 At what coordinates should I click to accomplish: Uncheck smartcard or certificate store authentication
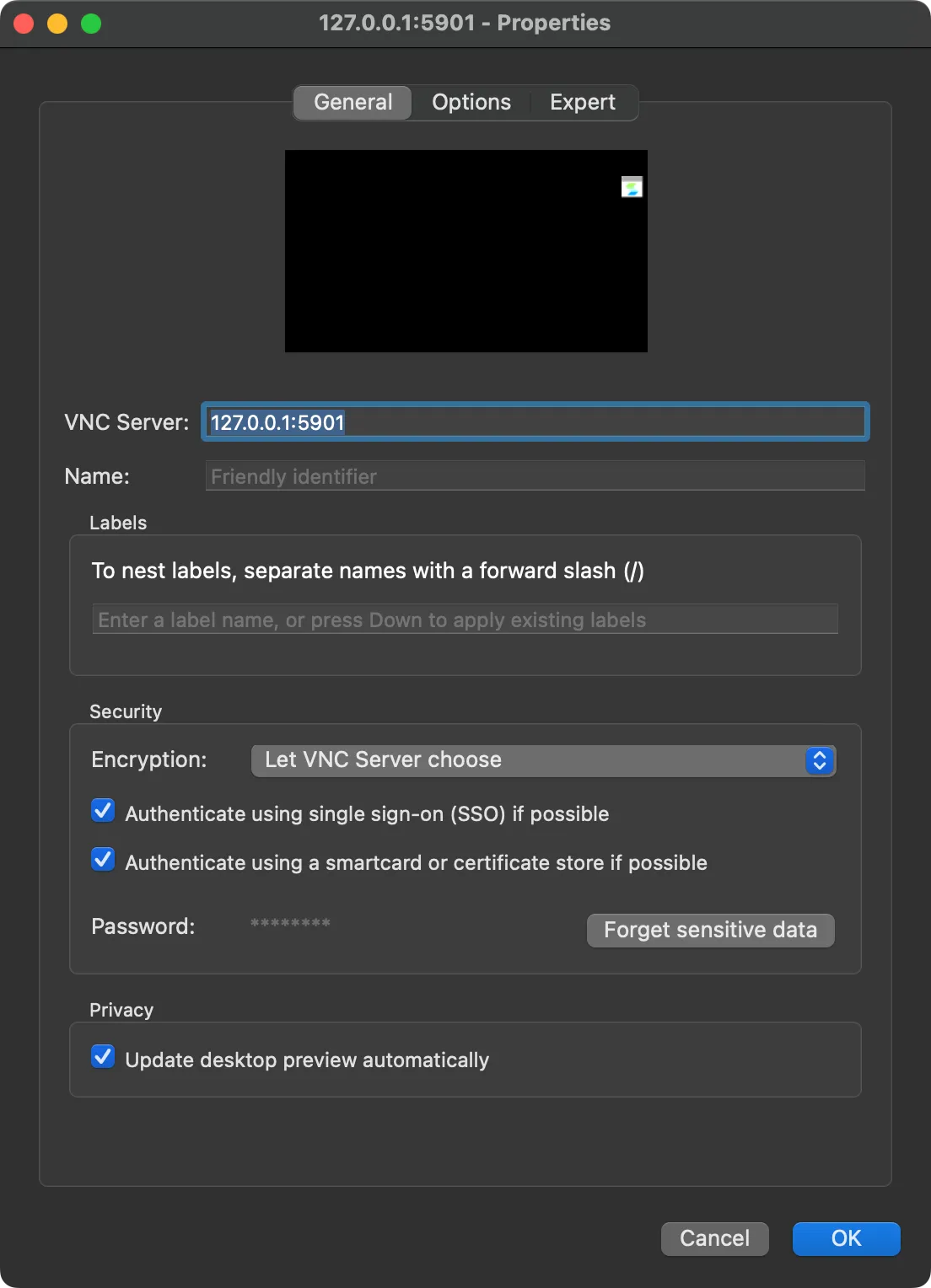[x=102, y=859]
